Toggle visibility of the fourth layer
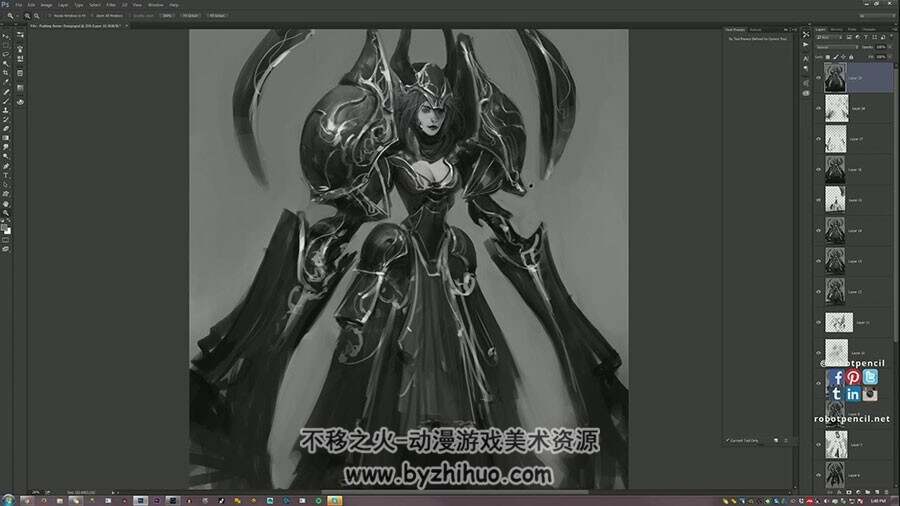 pos(819,169)
